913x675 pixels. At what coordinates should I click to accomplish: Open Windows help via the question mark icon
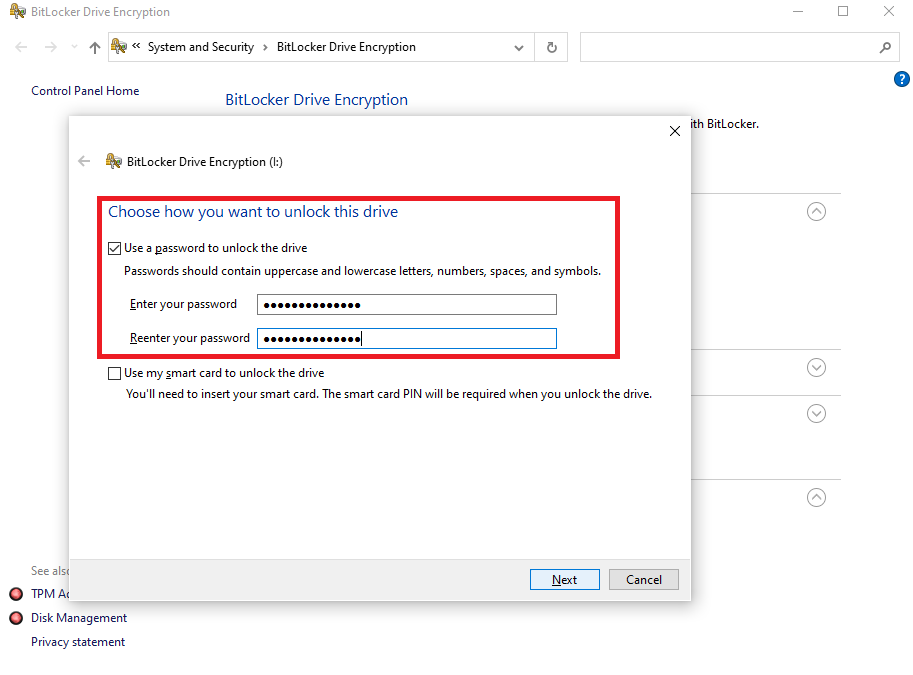coord(901,78)
